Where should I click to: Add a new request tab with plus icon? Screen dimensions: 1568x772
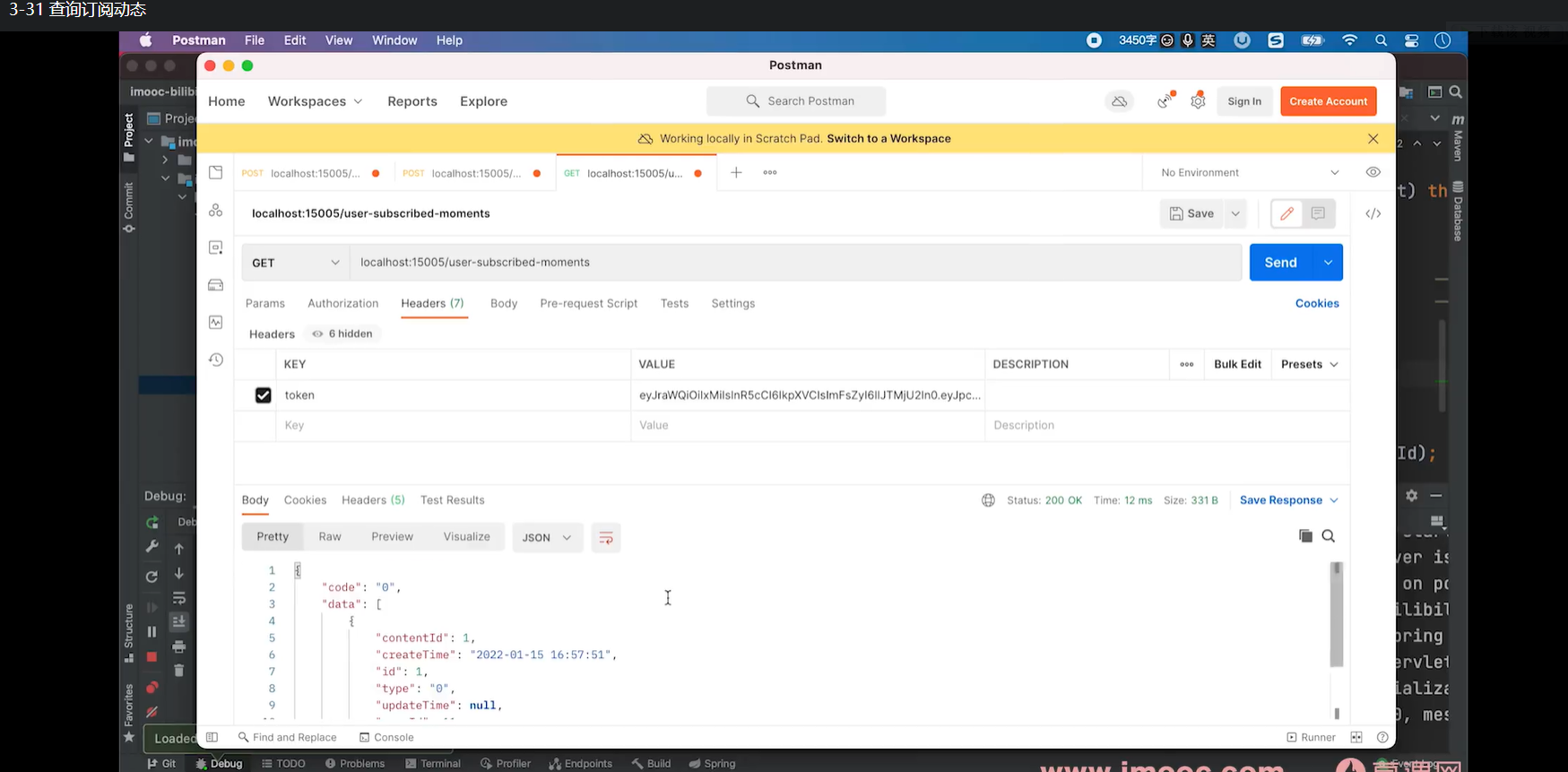[736, 172]
